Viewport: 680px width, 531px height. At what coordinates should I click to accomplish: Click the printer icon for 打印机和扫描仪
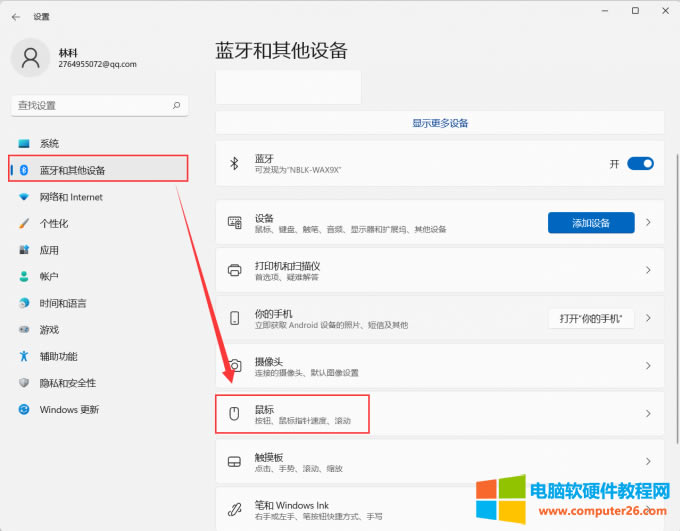coord(234,270)
